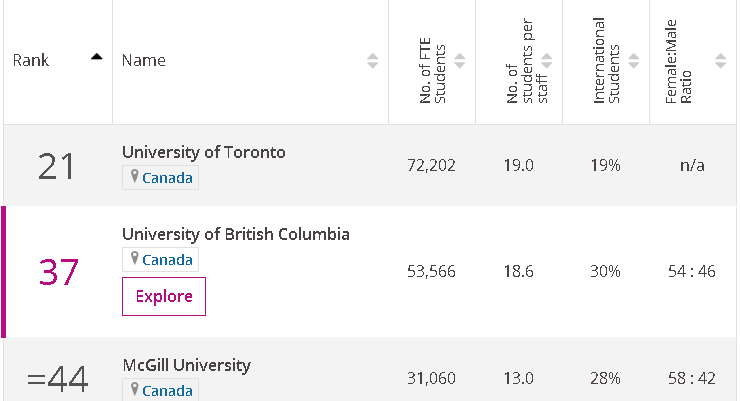Viewport: 740px width, 401px height.
Task: Sort by International Students arrows
Action: 633,61
